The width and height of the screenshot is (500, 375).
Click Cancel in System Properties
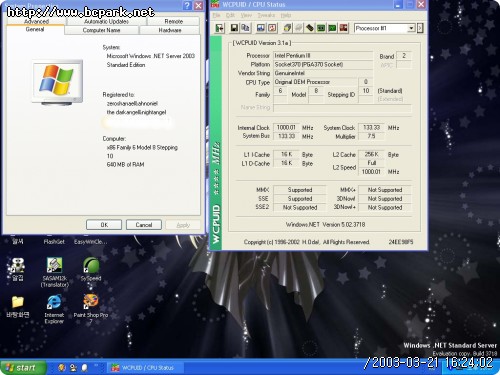(144, 225)
